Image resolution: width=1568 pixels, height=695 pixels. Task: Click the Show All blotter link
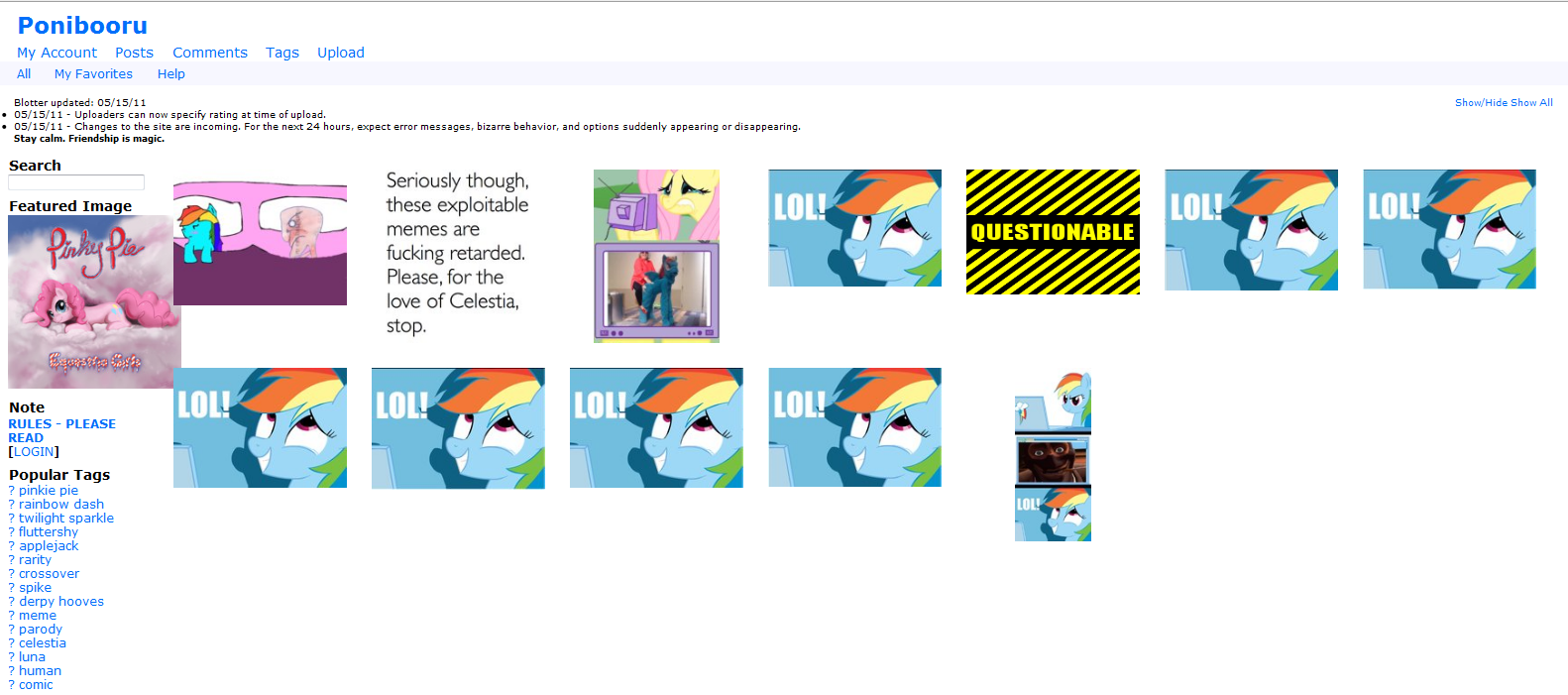click(1531, 102)
